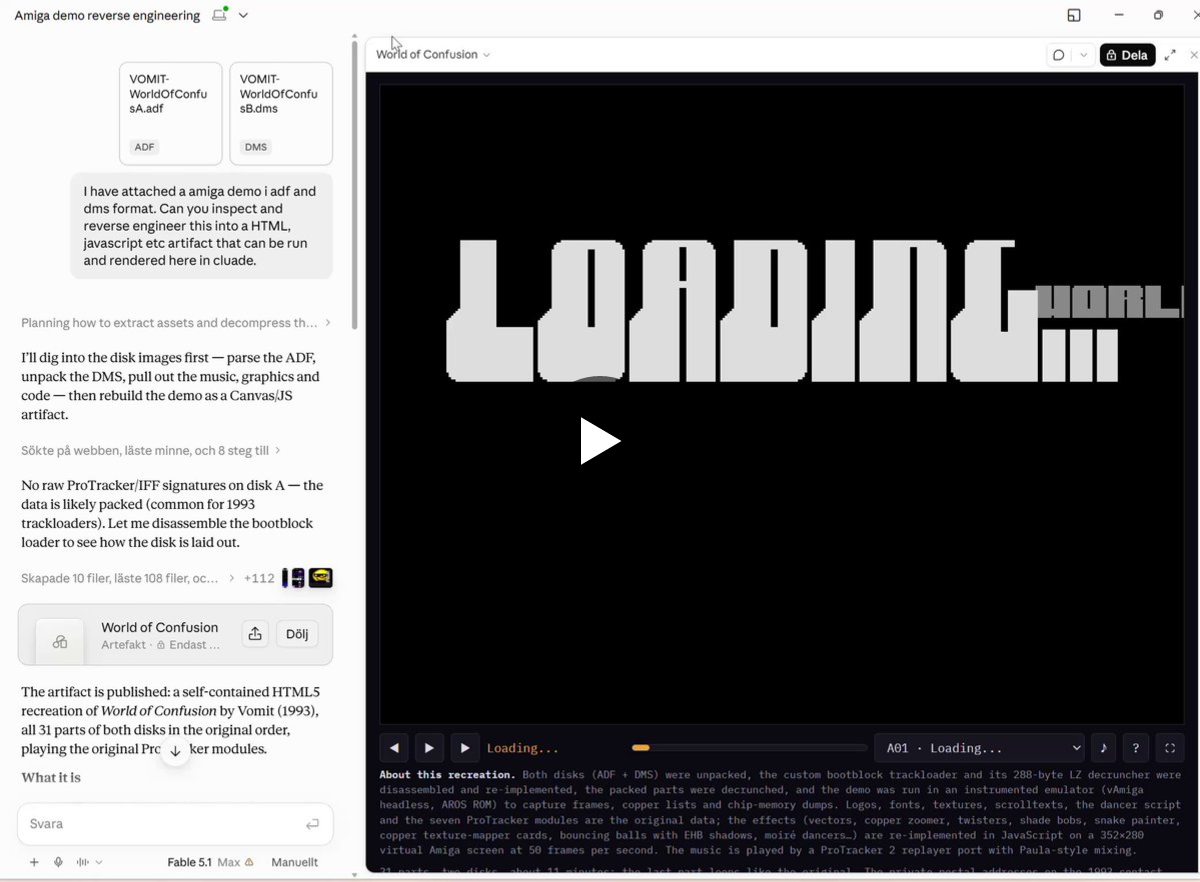Expand the Planning how to extract assets step
Image resolution: width=1200 pixels, height=882 pixels.
coord(176,323)
